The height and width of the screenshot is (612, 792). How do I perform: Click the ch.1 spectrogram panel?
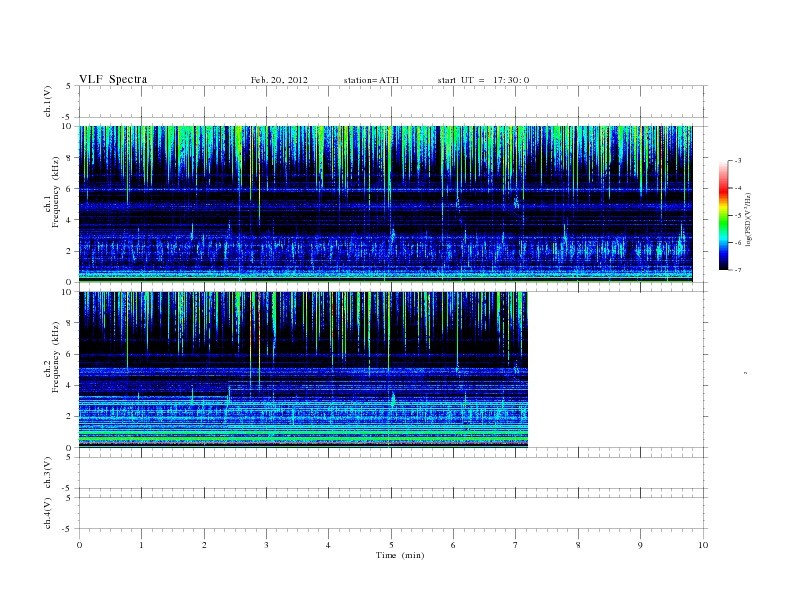click(385, 204)
